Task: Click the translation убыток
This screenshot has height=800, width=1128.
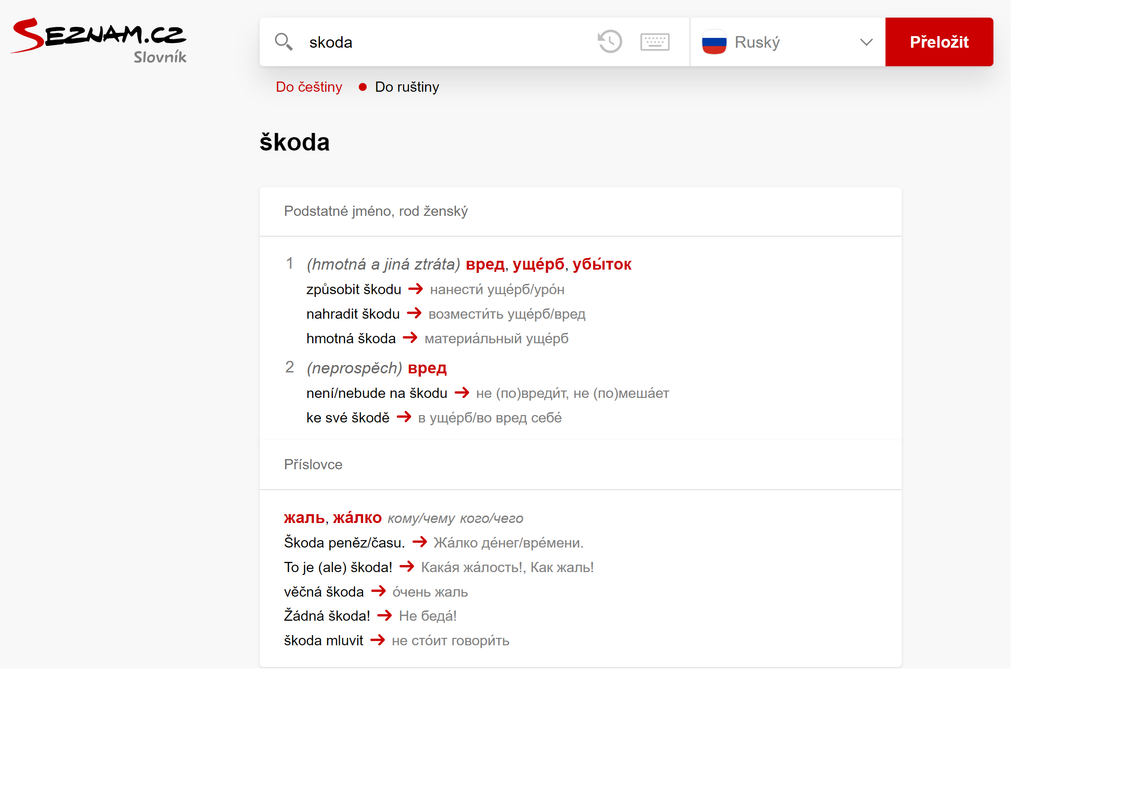Action: click(x=601, y=264)
